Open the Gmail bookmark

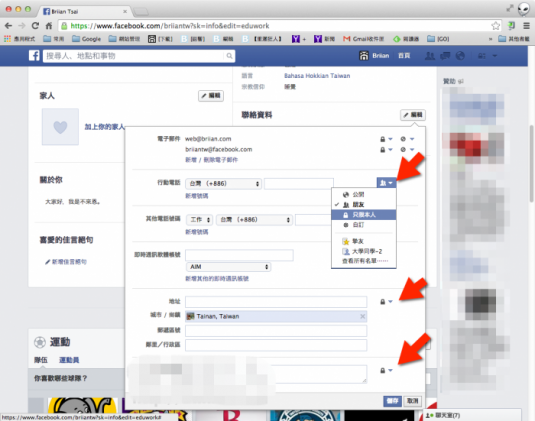(363, 39)
